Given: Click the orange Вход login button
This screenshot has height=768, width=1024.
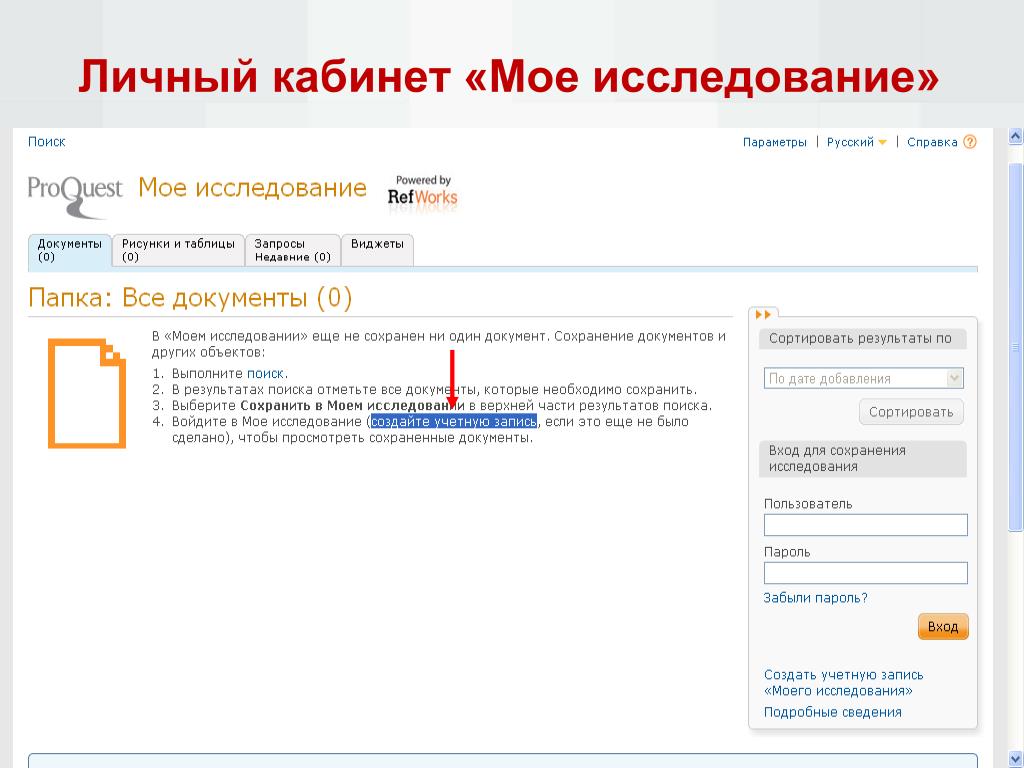Looking at the screenshot, I should pos(943,627).
